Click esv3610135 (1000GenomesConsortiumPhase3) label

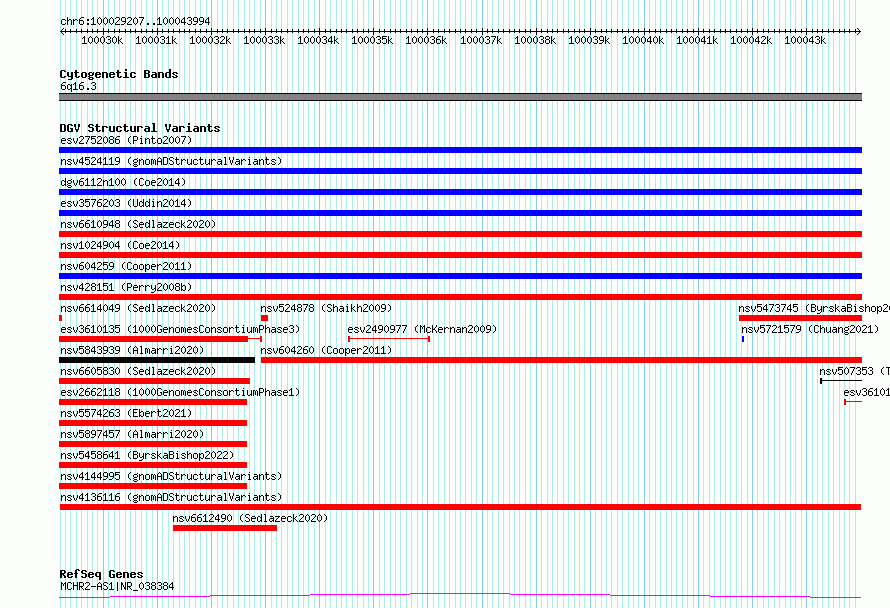coord(180,329)
